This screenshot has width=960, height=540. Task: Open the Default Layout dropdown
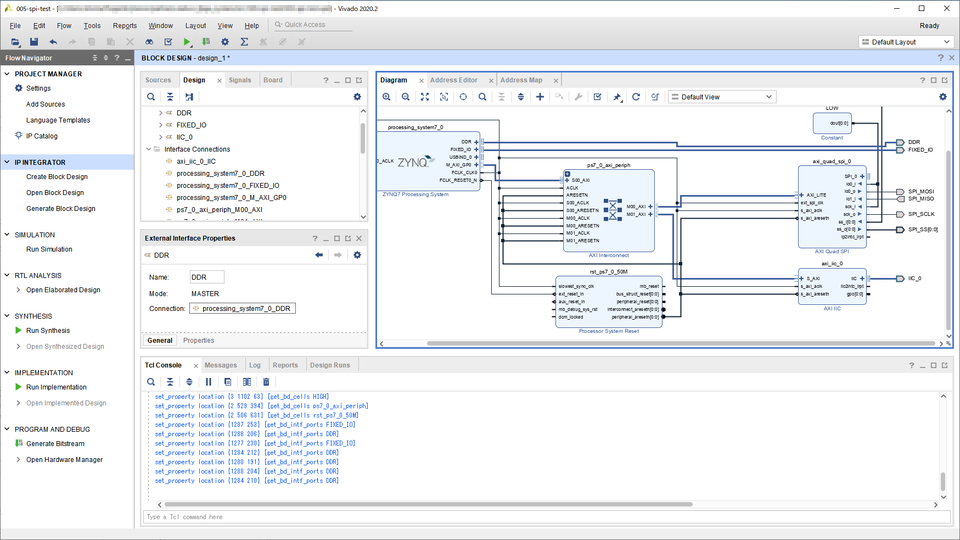coord(906,42)
